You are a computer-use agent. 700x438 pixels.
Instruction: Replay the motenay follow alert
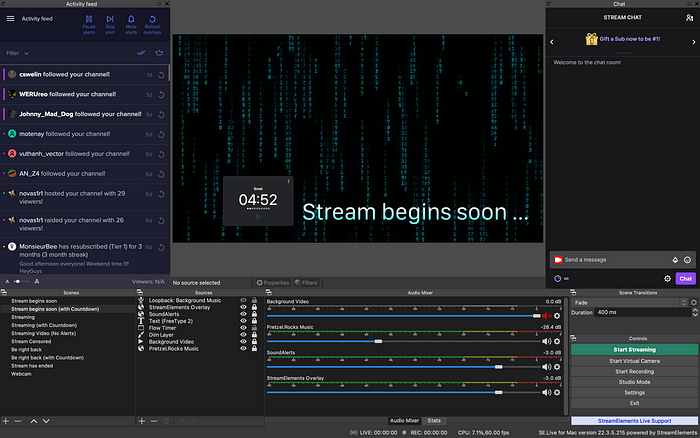[161, 134]
